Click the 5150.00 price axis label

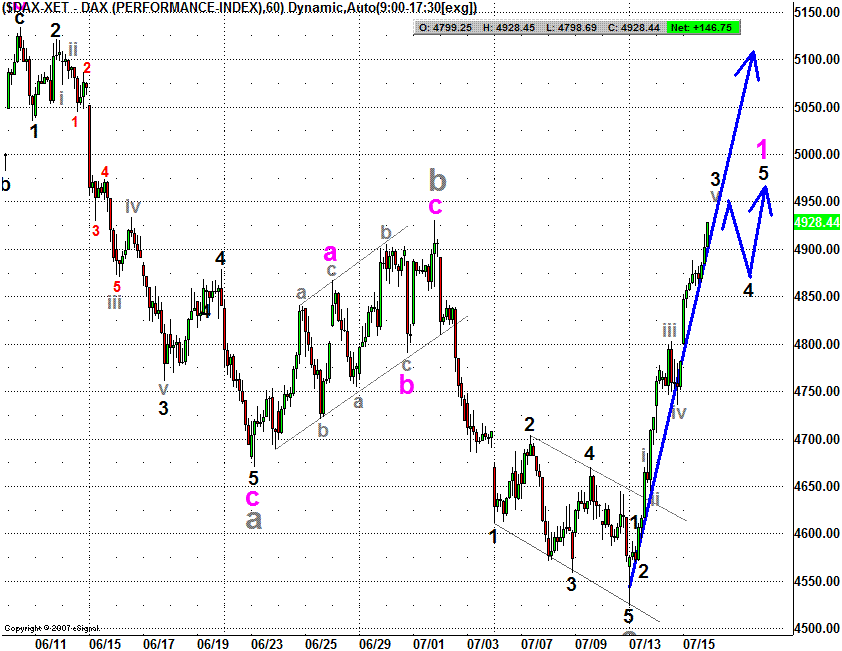(817, 13)
